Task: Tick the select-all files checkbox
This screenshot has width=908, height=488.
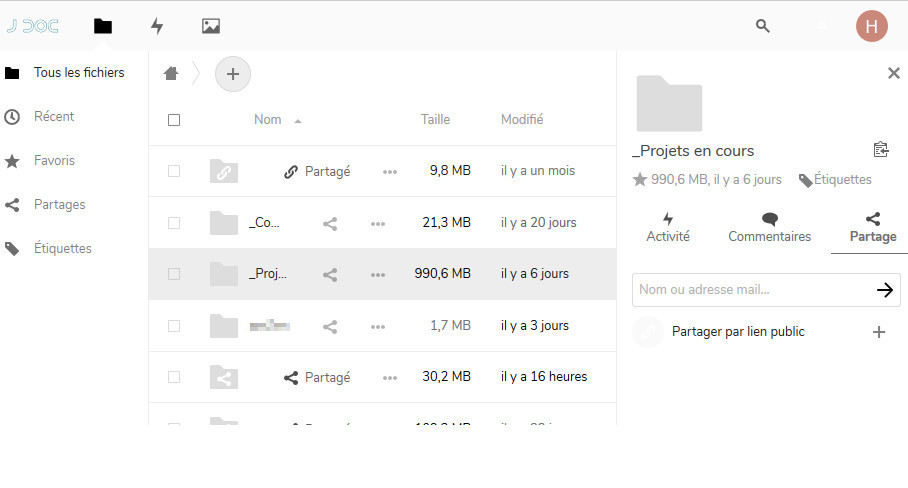Action: pyautogui.click(x=174, y=120)
